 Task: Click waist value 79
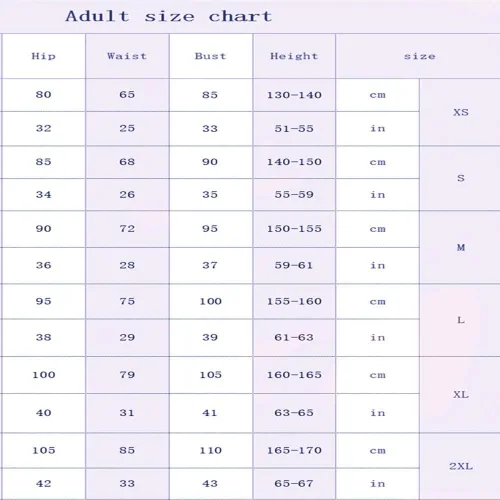[x=127, y=375]
